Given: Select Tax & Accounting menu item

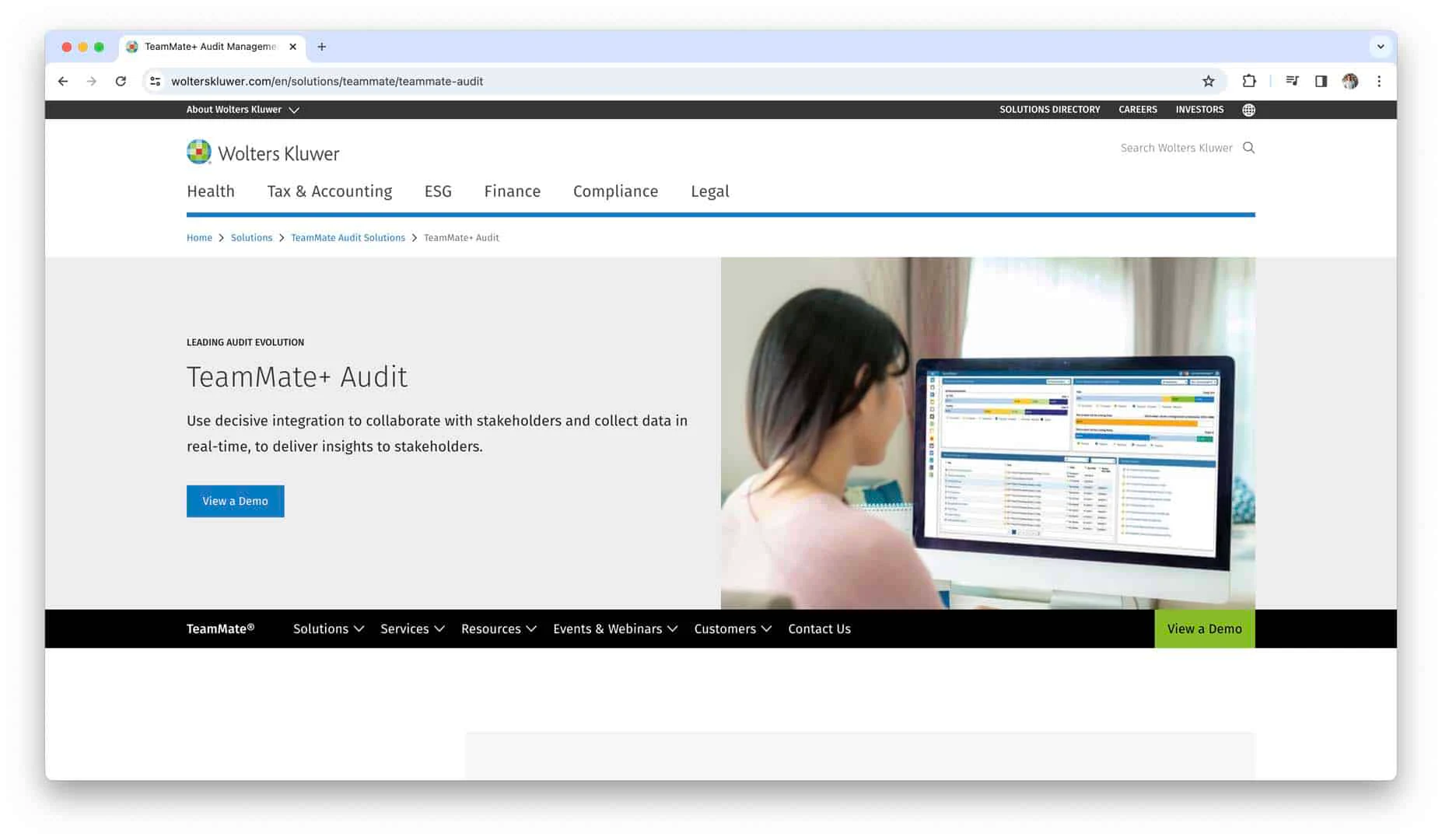Looking at the screenshot, I should [330, 191].
